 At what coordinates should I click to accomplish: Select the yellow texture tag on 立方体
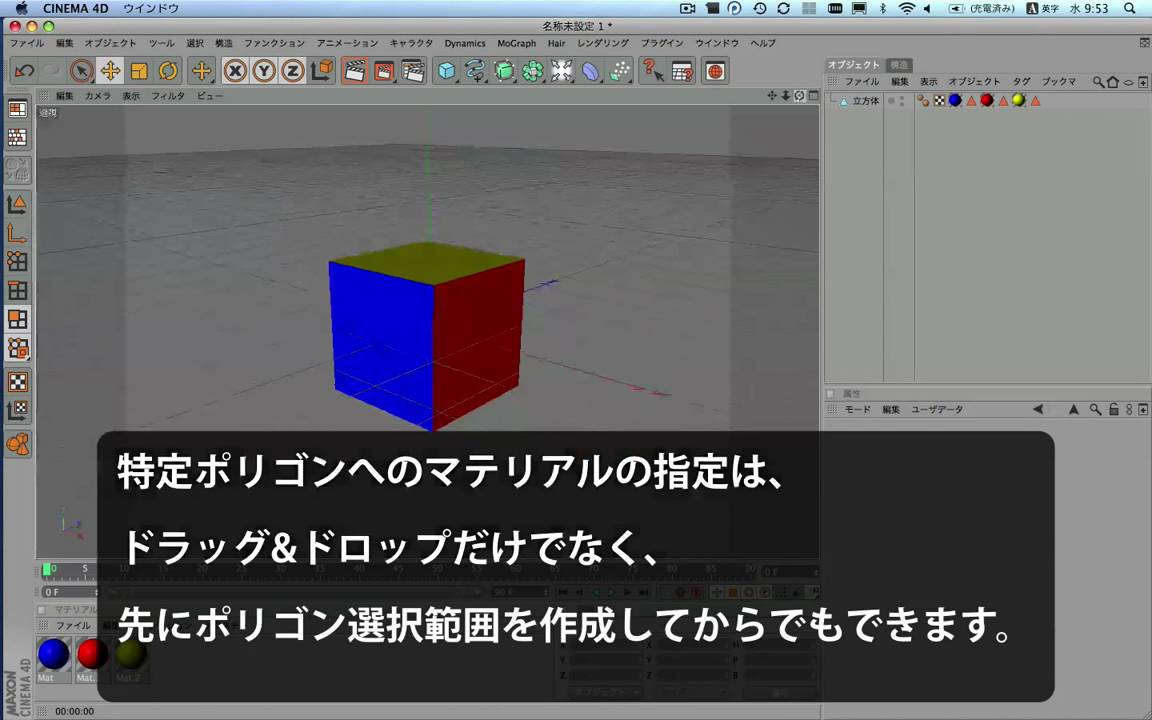tap(1018, 101)
